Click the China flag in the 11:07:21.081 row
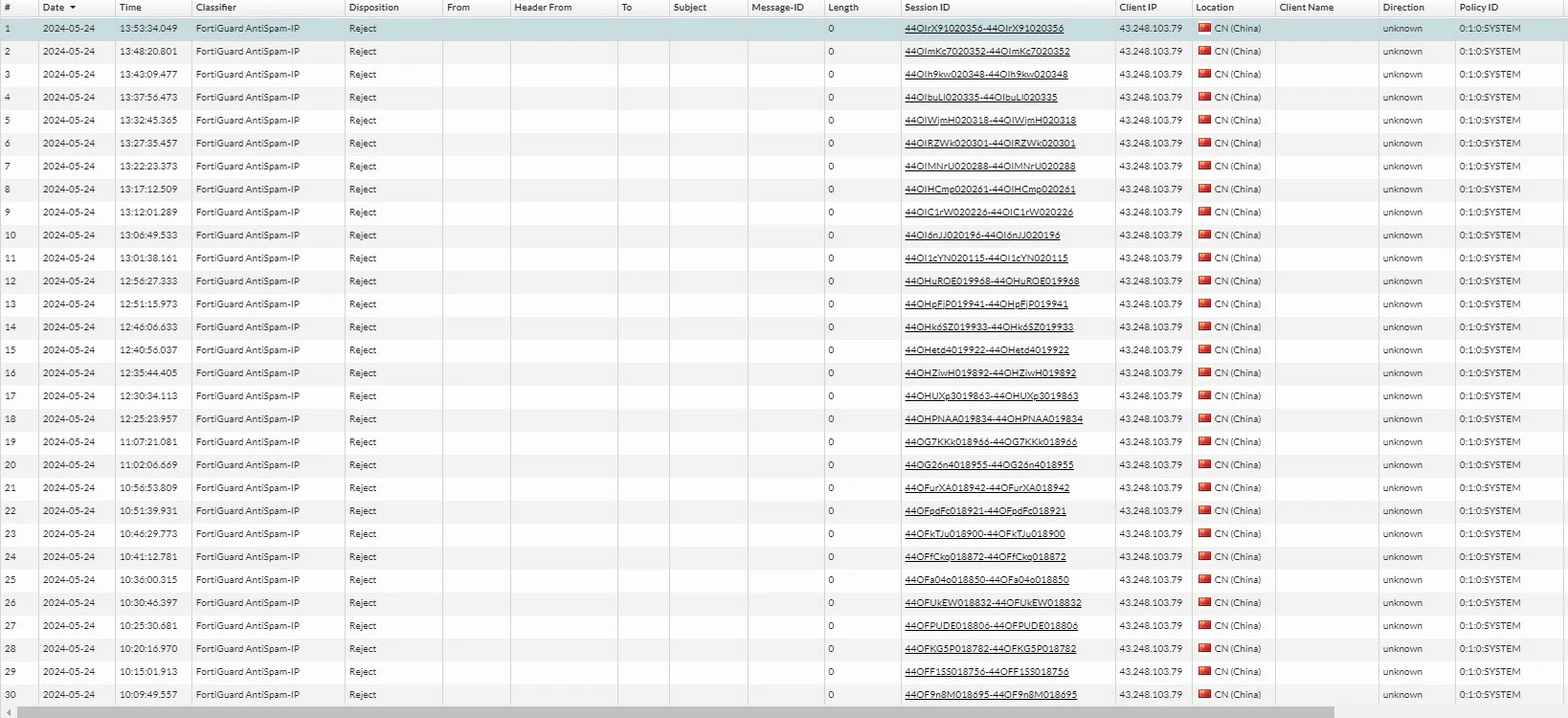1568x718 pixels. point(1204,441)
